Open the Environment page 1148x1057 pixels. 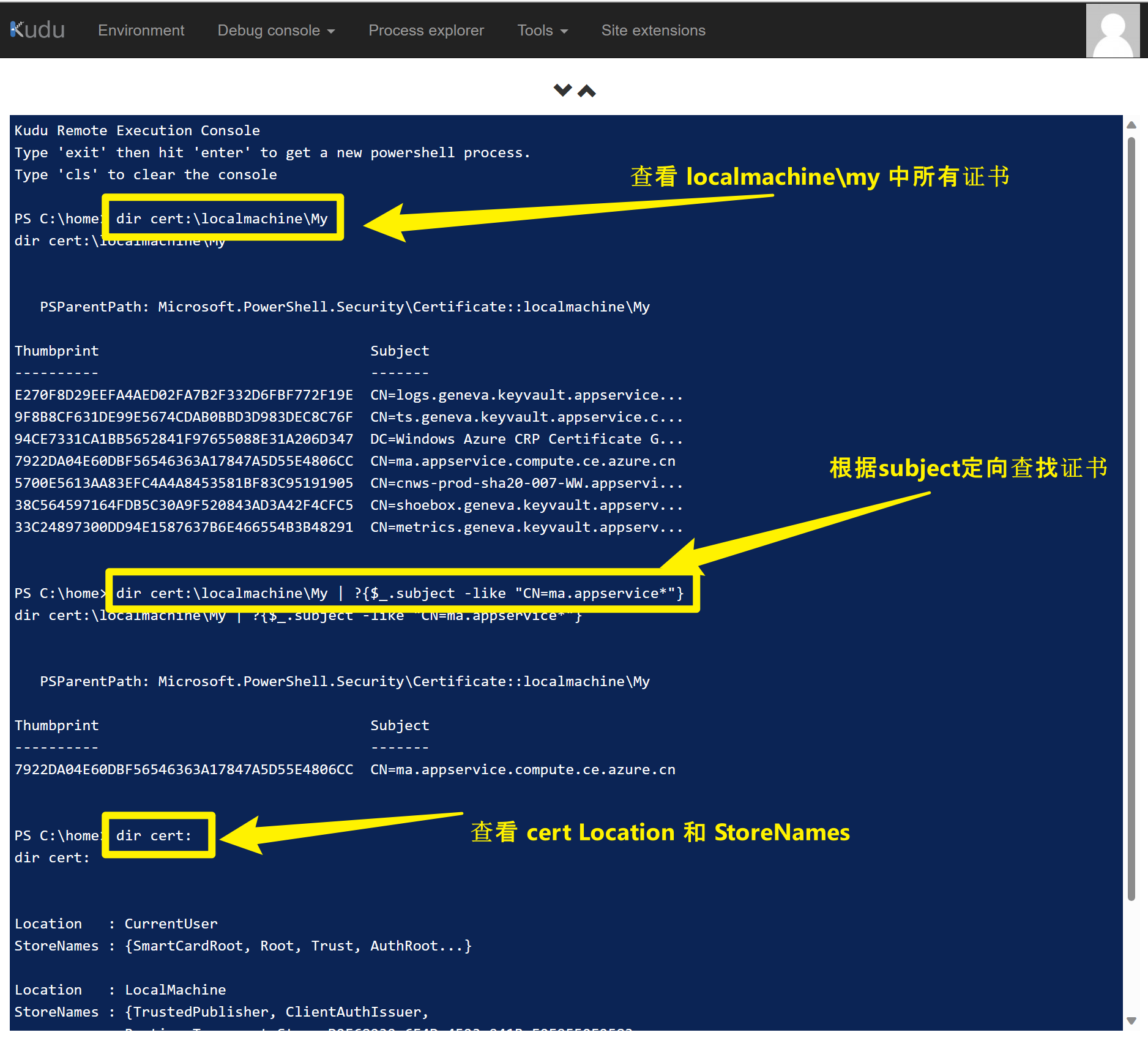[141, 31]
